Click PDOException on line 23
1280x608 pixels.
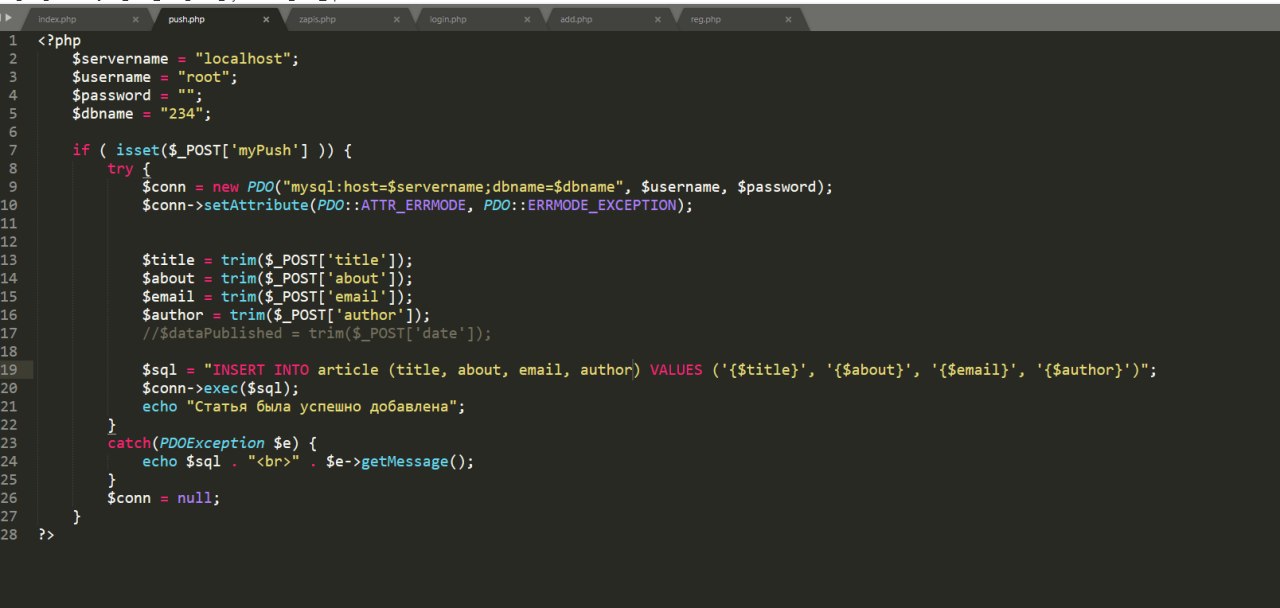point(211,443)
